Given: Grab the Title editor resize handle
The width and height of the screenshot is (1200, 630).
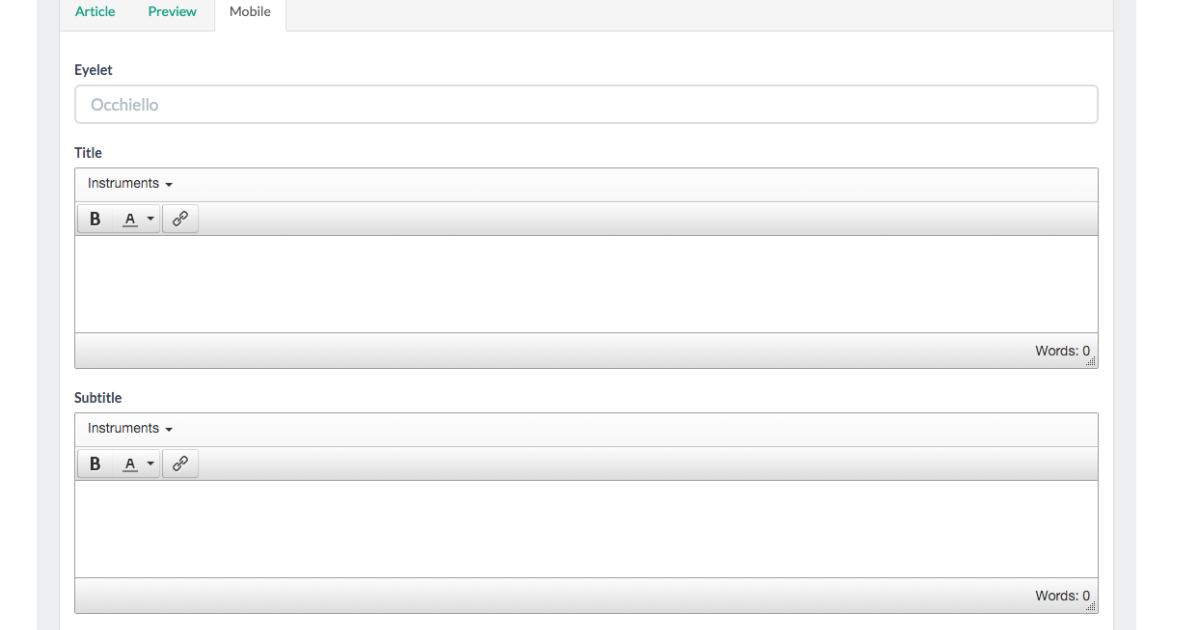Looking at the screenshot, I should [1091, 361].
